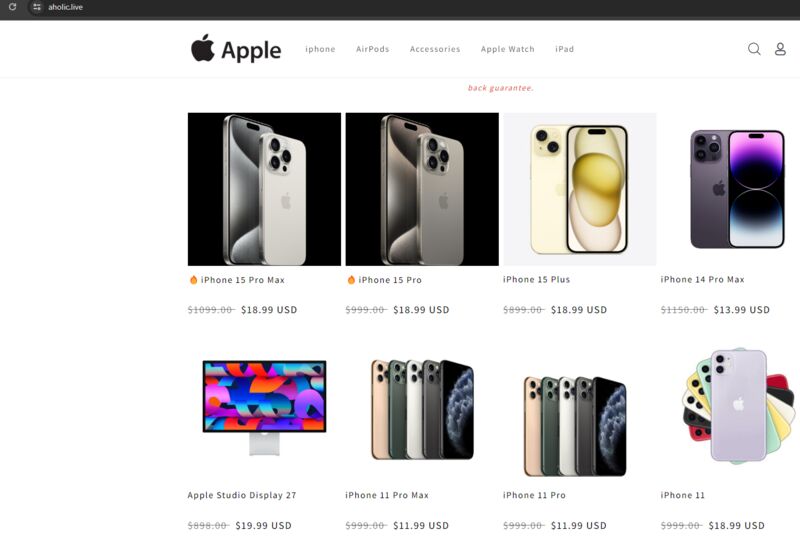Open the iPhone 11 Pro title link
The width and height of the screenshot is (800, 538).
pos(534,495)
